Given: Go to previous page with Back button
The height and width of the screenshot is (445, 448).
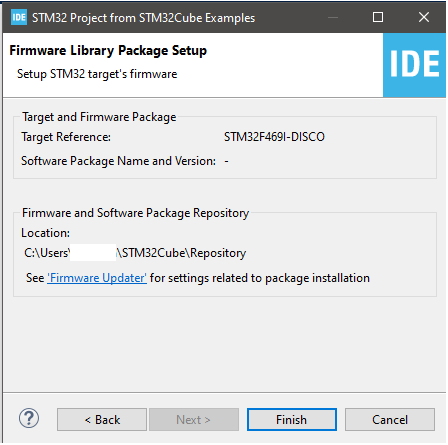Looking at the screenshot, I should (x=102, y=420).
